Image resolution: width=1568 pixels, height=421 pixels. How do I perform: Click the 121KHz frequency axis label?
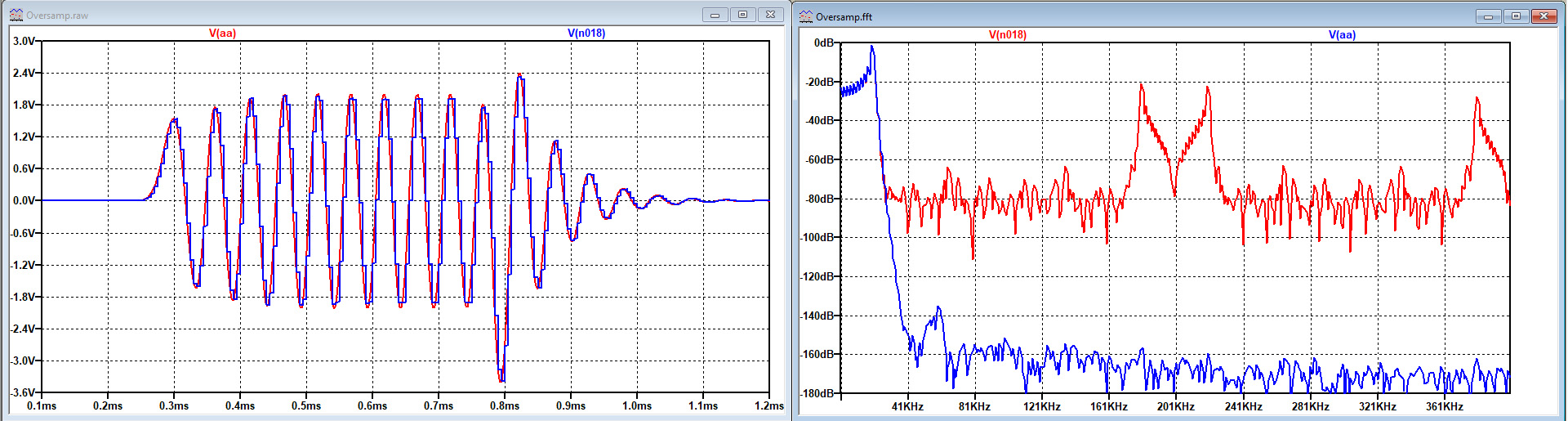point(1042,407)
